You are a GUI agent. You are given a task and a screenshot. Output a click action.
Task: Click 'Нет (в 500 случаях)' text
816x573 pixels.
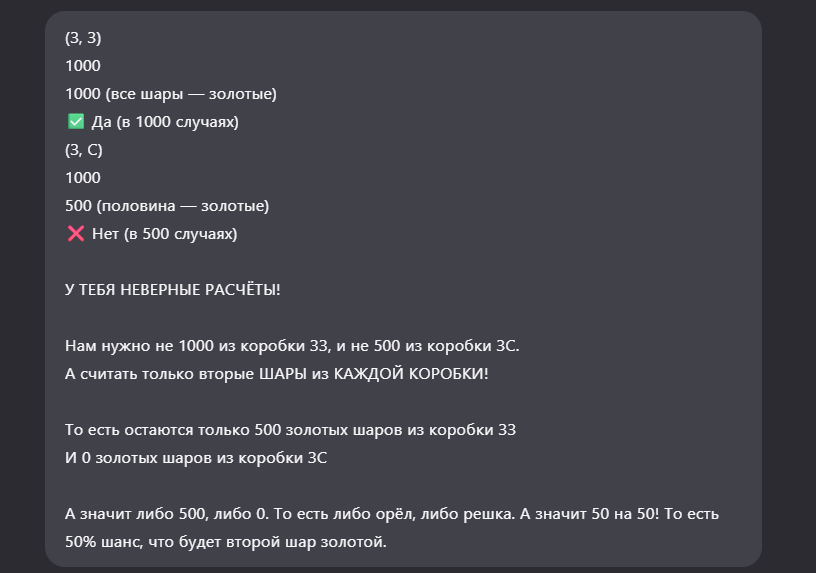tap(164, 234)
